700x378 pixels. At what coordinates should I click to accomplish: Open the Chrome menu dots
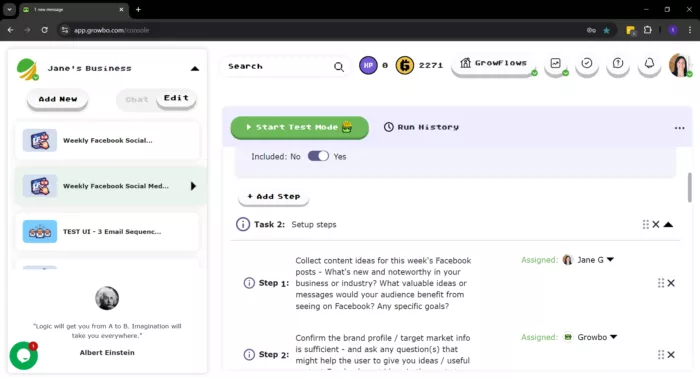pyautogui.click(x=690, y=30)
